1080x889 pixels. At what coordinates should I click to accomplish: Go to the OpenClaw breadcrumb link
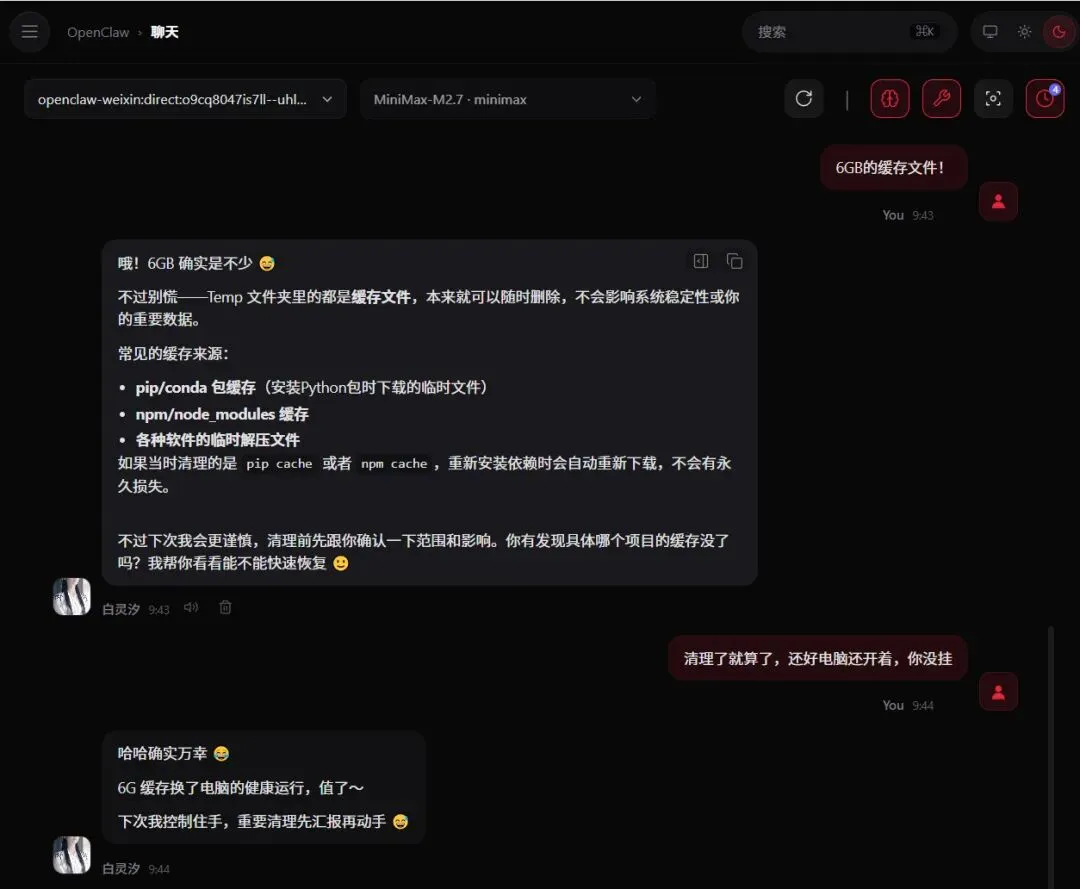[x=98, y=32]
